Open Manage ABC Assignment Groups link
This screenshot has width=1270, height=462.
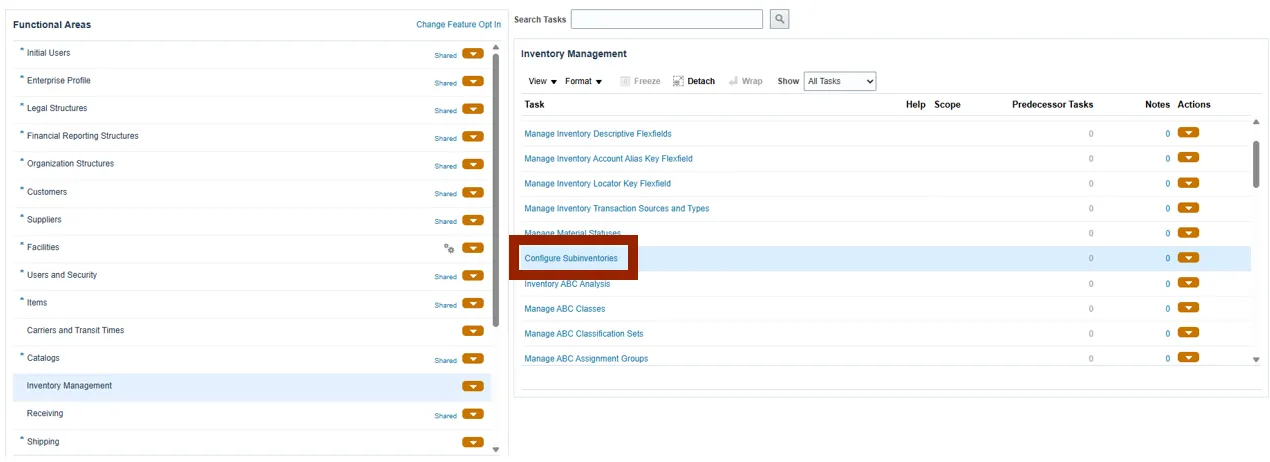(x=586, y=358)
